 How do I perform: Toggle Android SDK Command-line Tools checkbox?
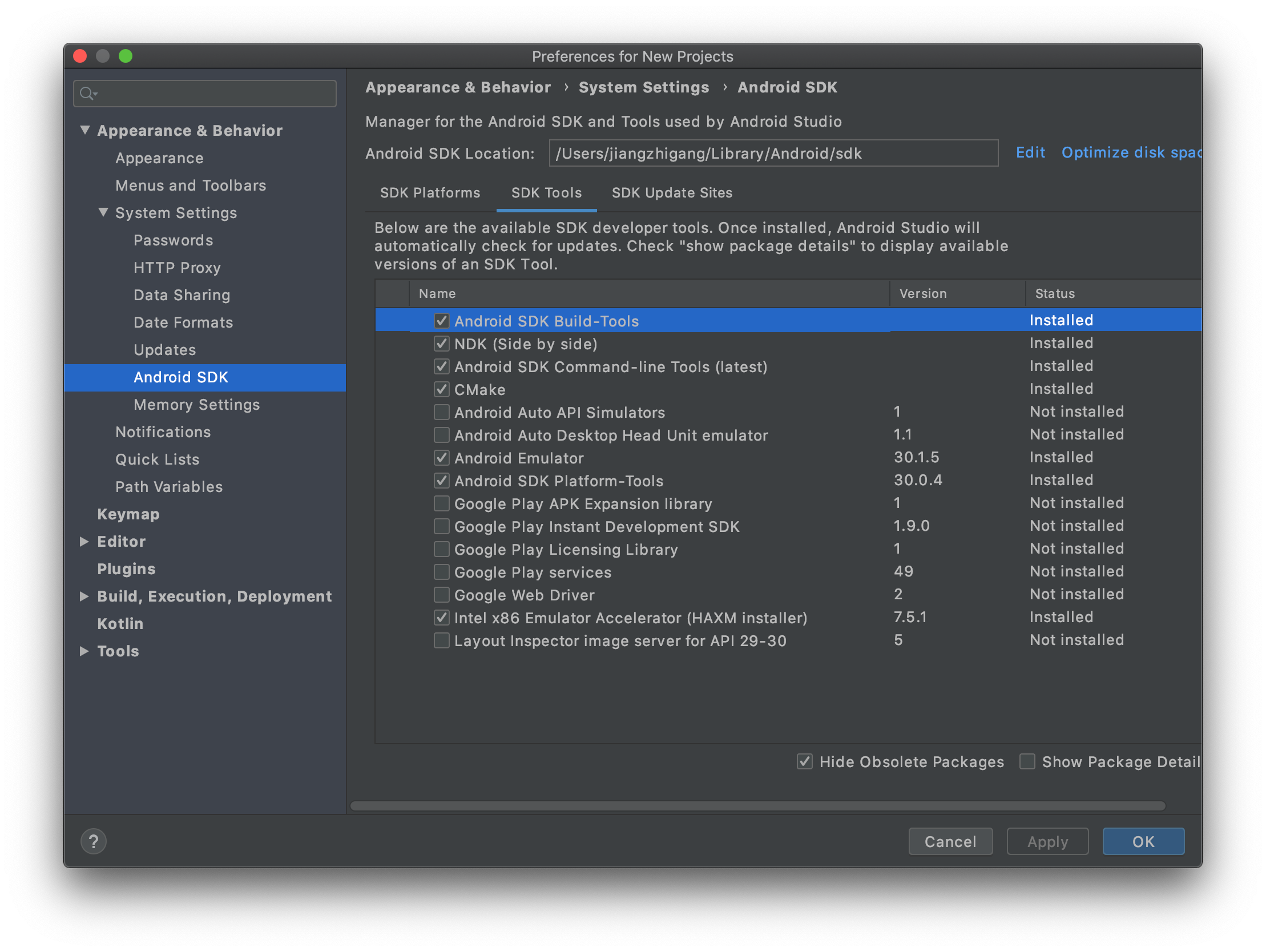coord(441,366)
